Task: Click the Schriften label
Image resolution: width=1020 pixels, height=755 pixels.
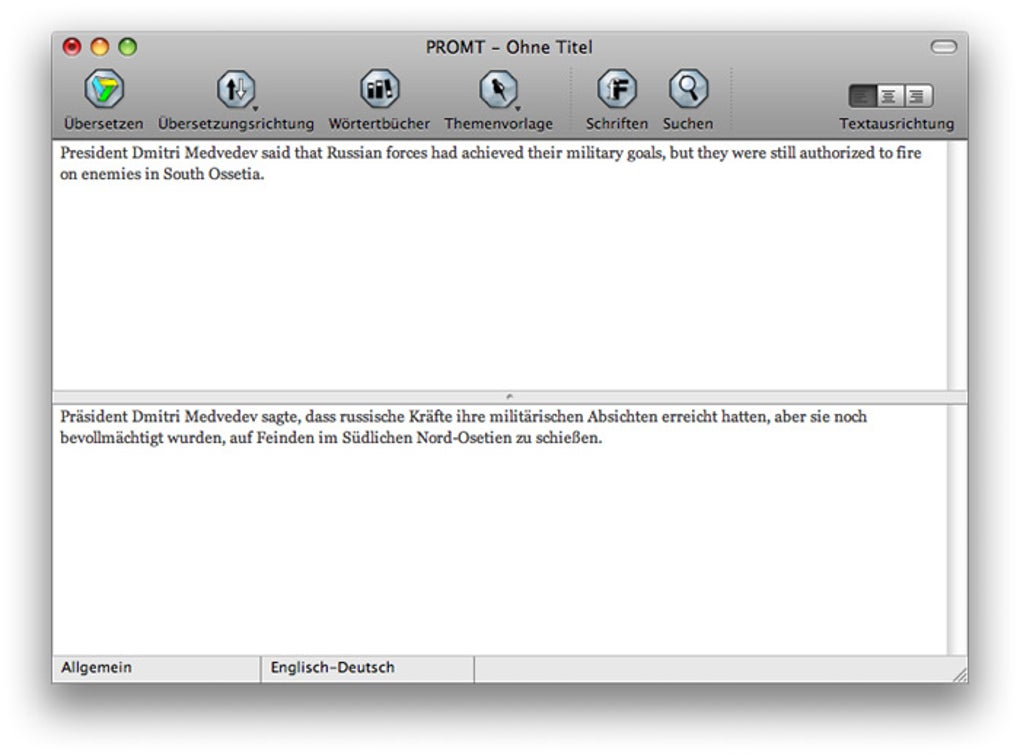Action: click(617, 124)
